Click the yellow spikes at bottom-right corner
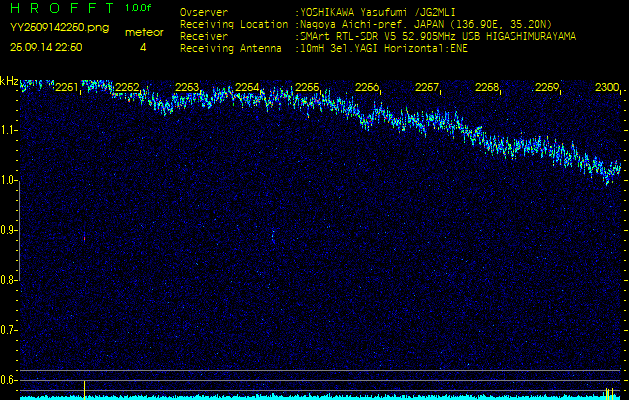Viewport: 629px width, 400px height. (x=609, y=392)
